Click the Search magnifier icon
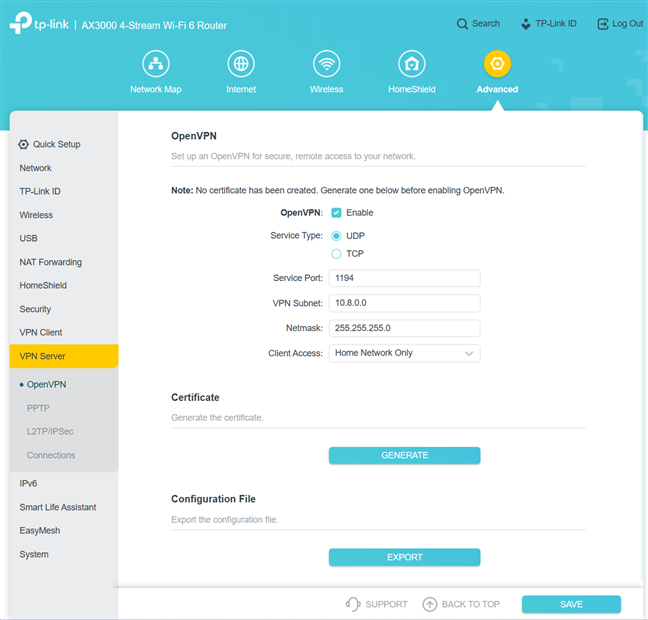This screenshot has height=620, width=648. (462, 24)
